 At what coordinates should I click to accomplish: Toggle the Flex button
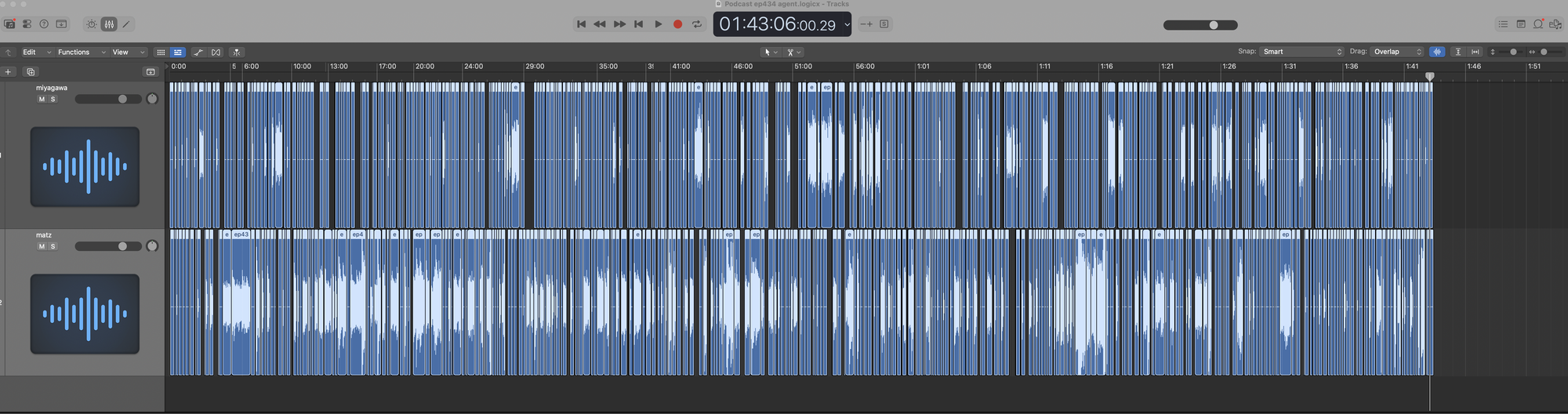(x=216, y=53)
